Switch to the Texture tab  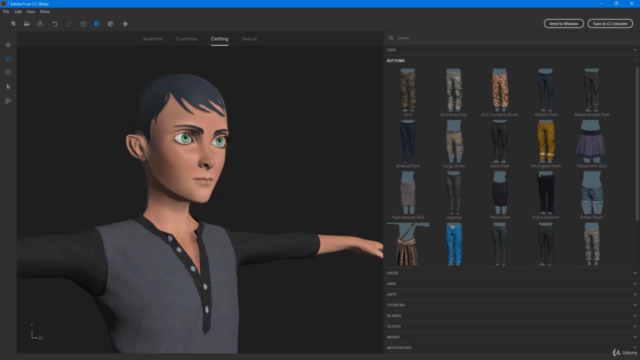(249, 39)
